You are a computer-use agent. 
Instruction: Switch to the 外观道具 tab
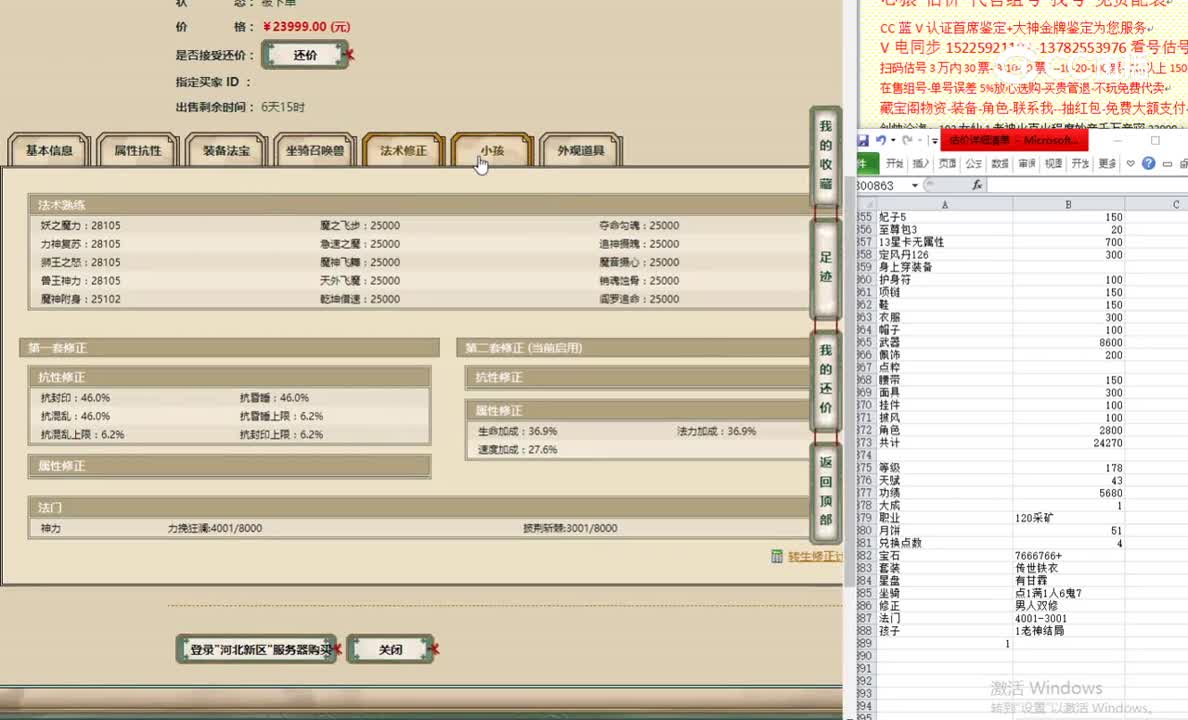click(581, 148)
